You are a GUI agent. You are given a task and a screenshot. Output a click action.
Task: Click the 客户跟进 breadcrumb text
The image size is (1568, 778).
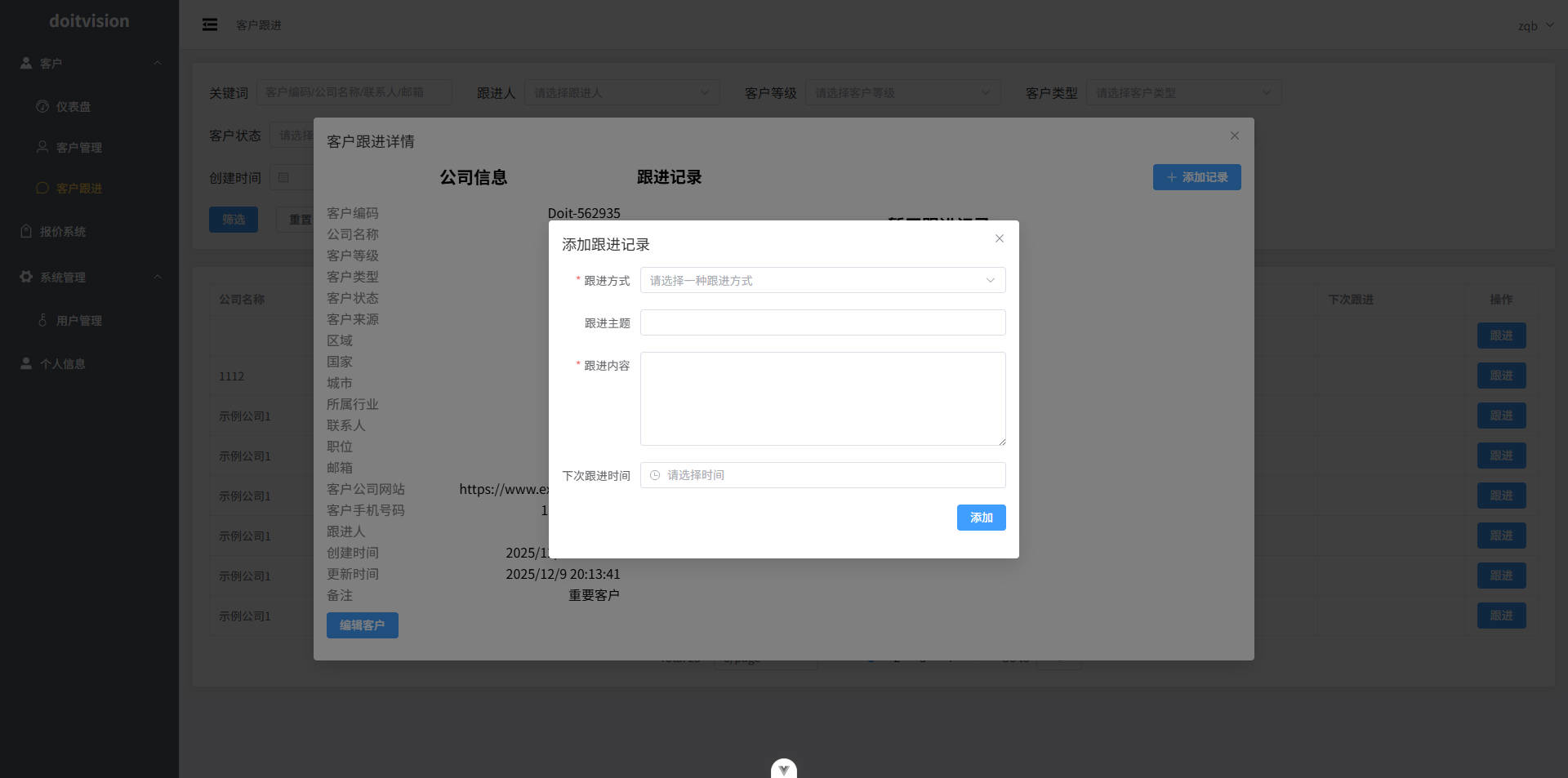coord(258,25)
